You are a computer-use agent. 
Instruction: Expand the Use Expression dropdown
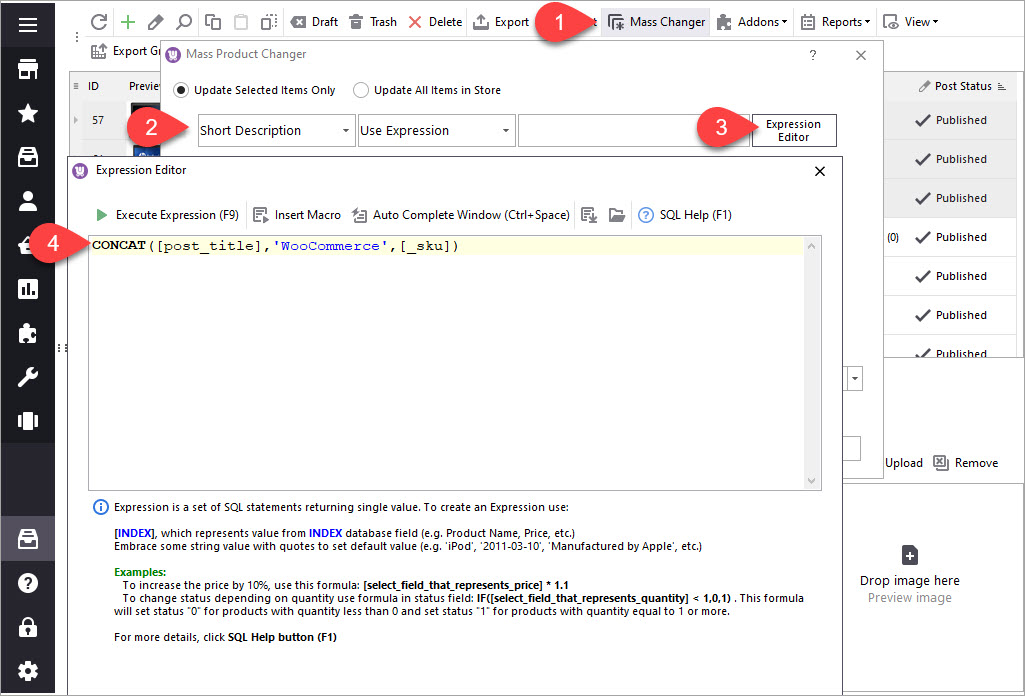506,131
